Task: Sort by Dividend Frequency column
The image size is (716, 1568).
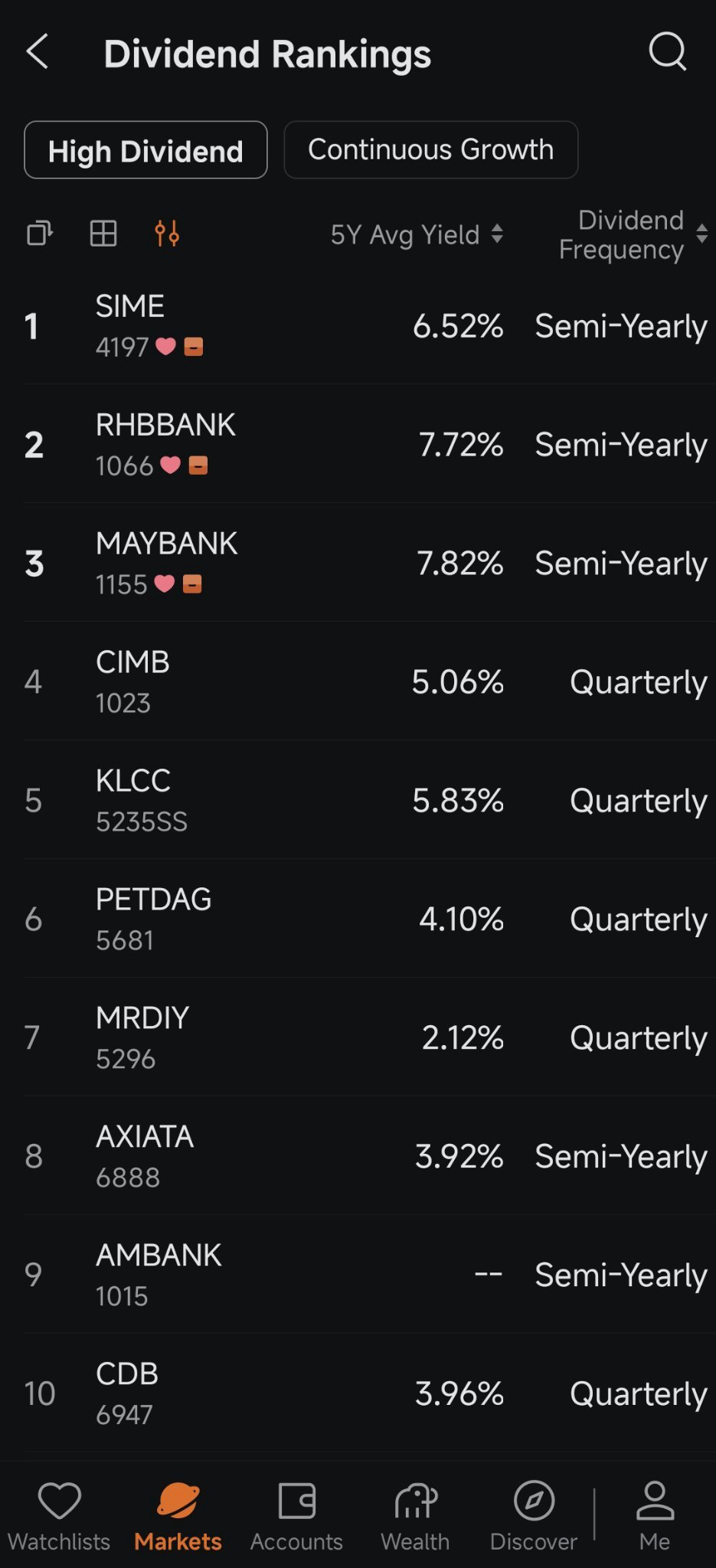Action: pyautogui.click(x=633, y=234)
